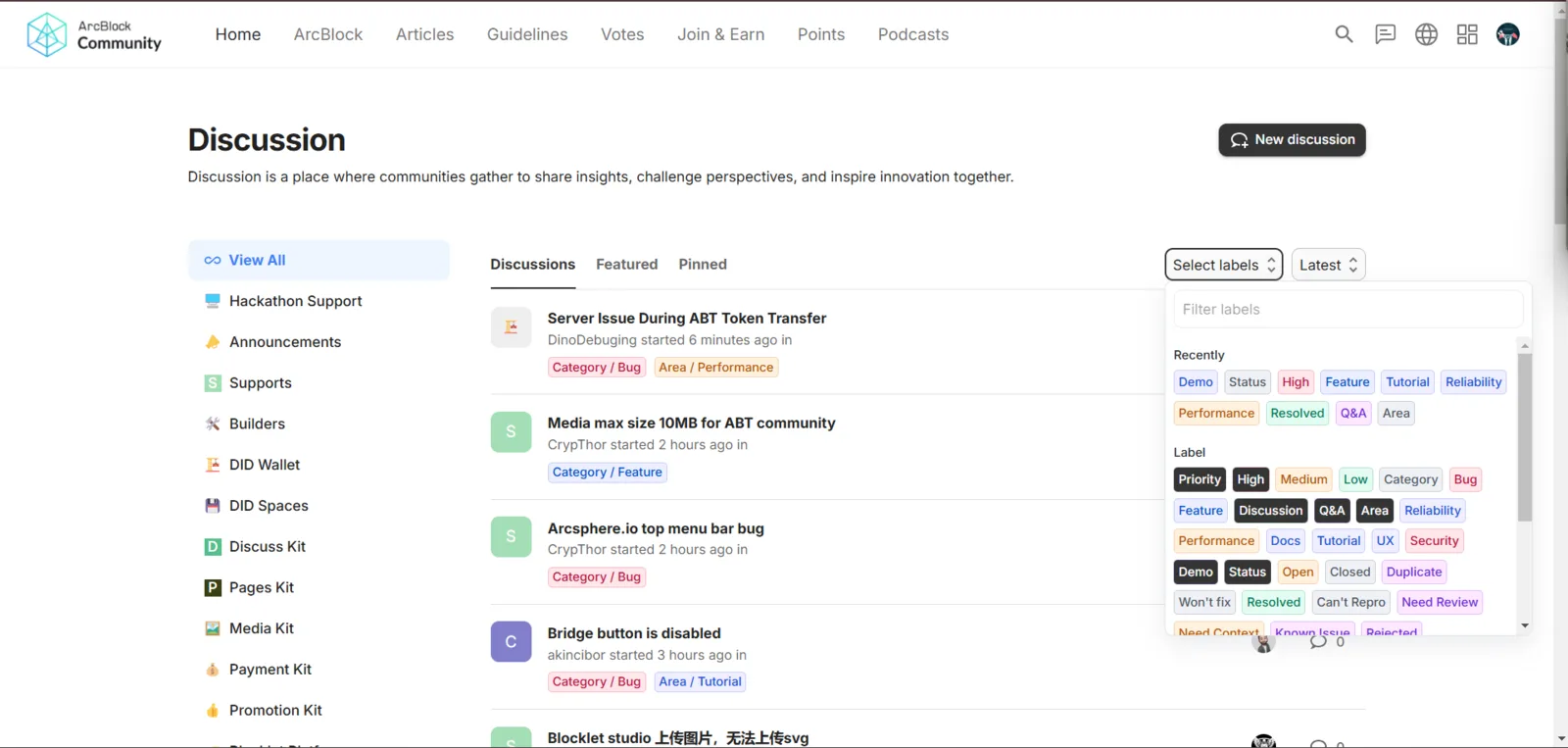This screenshot has height=748, width=1568.
Task: Click the DID Wallet icon in sidebar
Action: [x=213, y=465]
